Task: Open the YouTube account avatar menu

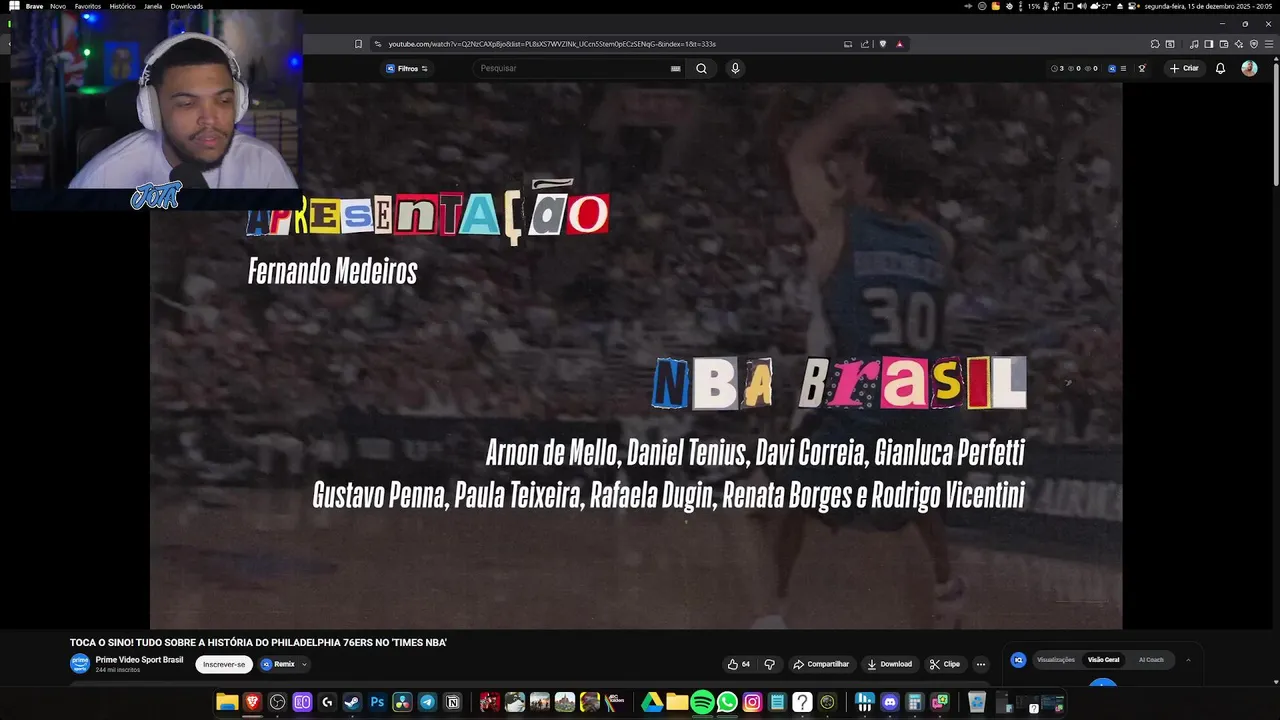Action: (x=1249, y=68)
